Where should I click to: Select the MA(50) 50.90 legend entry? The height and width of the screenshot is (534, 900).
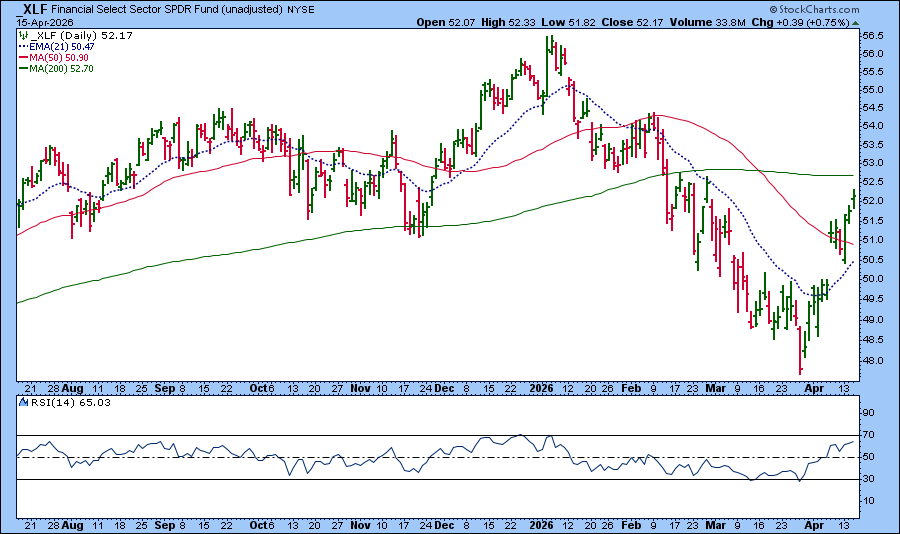point(59,57)
